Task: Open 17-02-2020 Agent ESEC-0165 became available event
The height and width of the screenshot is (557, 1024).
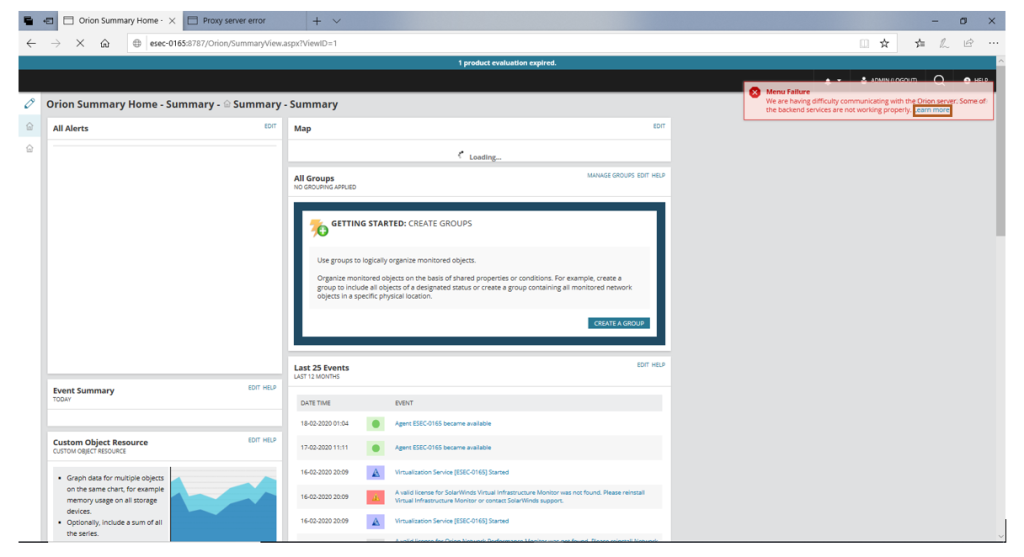Action: (x=443, y=448)
